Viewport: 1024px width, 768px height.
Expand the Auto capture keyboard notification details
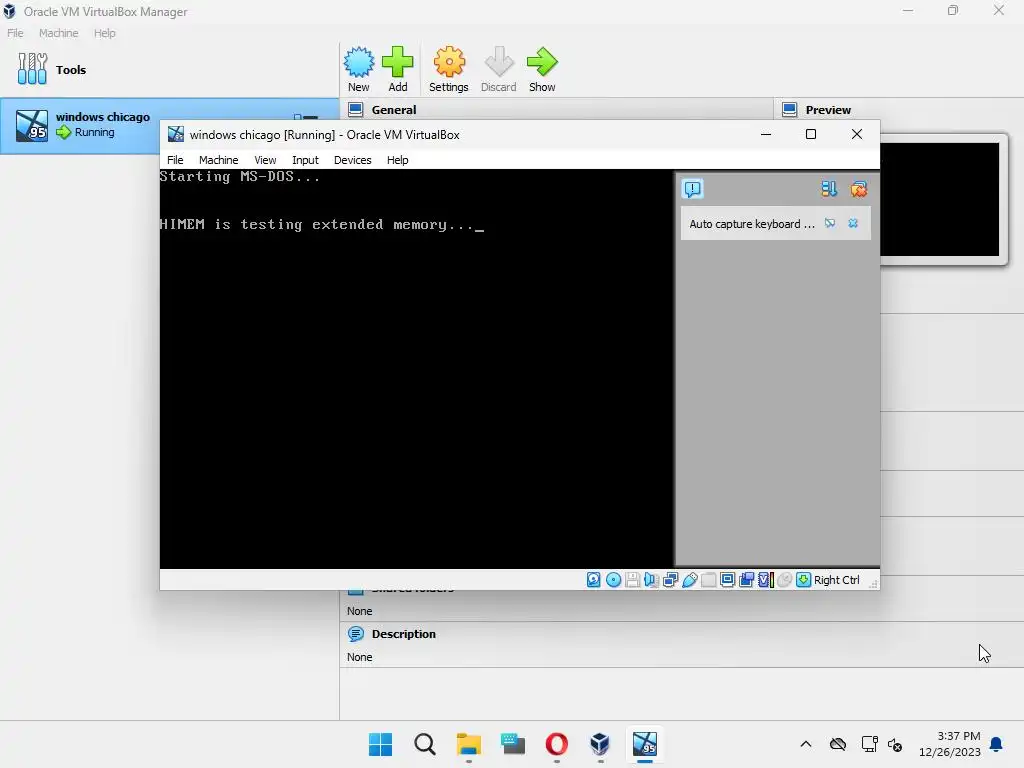829,223
